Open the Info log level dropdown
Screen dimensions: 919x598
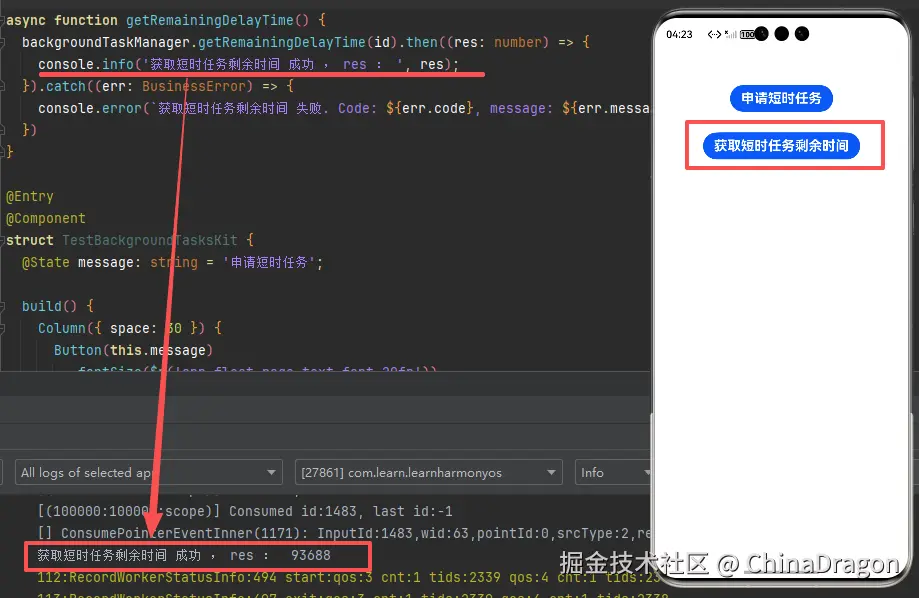(x=613, y=472)
